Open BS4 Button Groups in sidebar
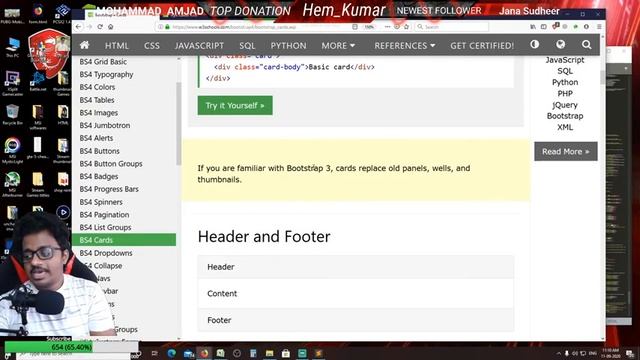The image size is (640, 360). pyautogui.click(x=111, y=164)
